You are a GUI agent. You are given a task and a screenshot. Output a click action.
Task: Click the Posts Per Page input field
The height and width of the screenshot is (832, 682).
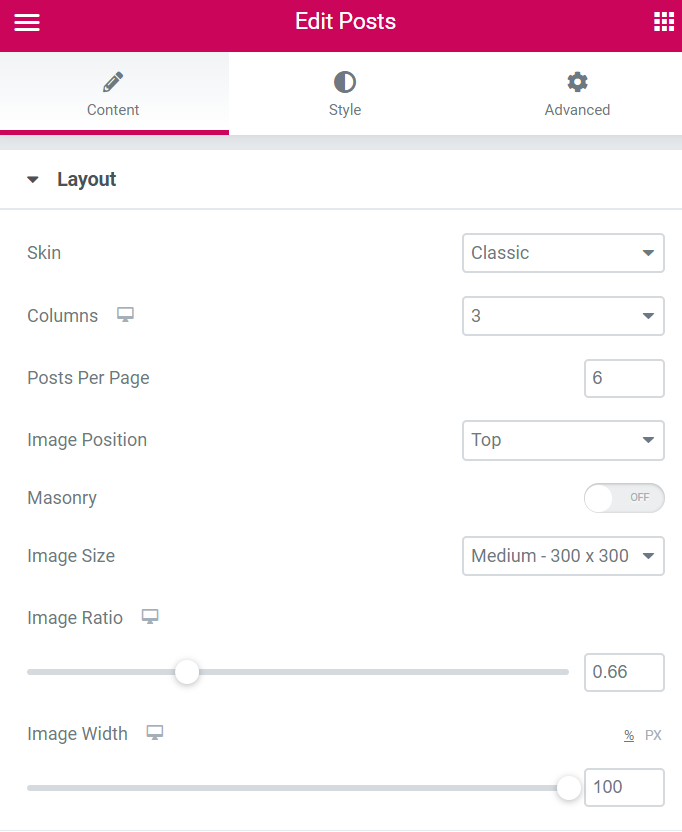[624, 378]
